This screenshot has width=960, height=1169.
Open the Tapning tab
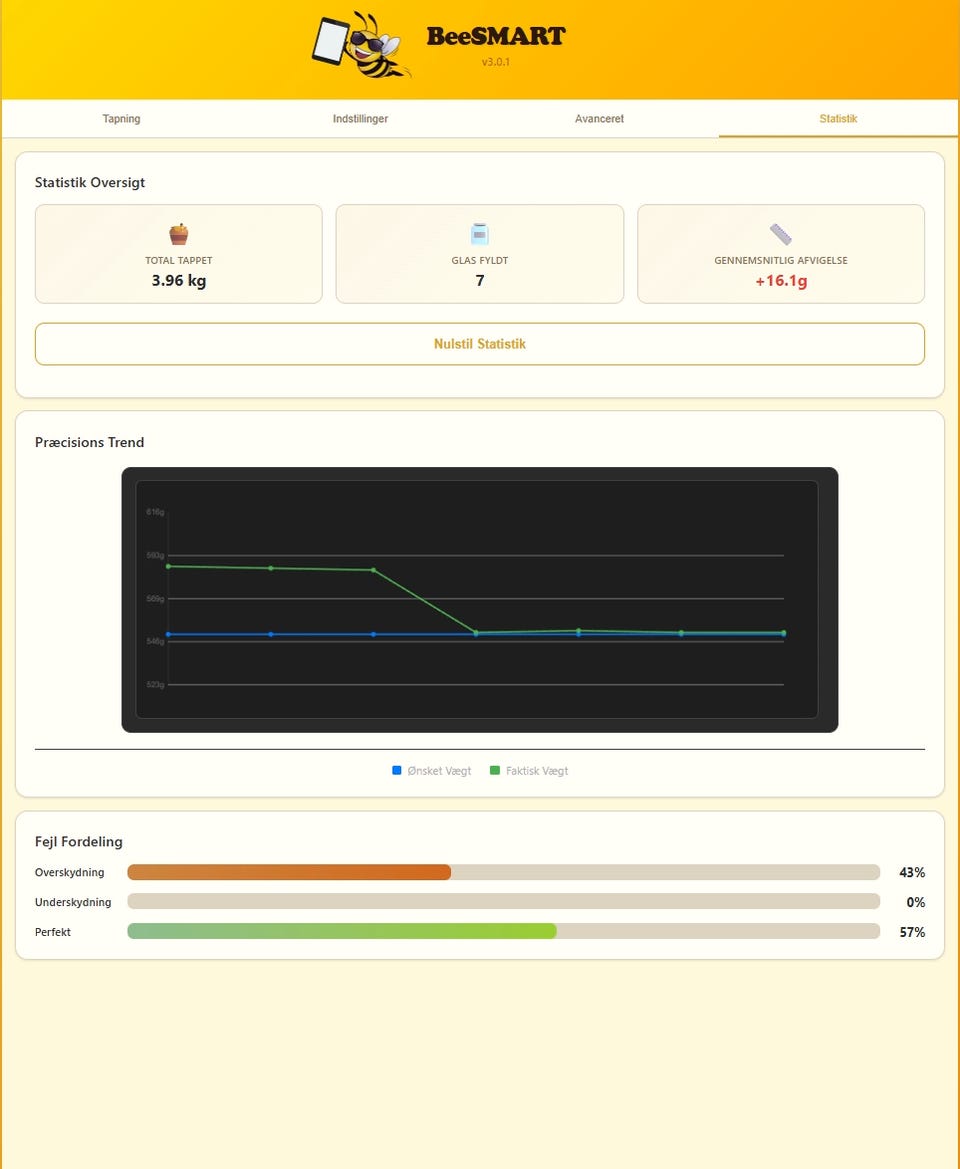pyautogui.click(x=121, y=119)
